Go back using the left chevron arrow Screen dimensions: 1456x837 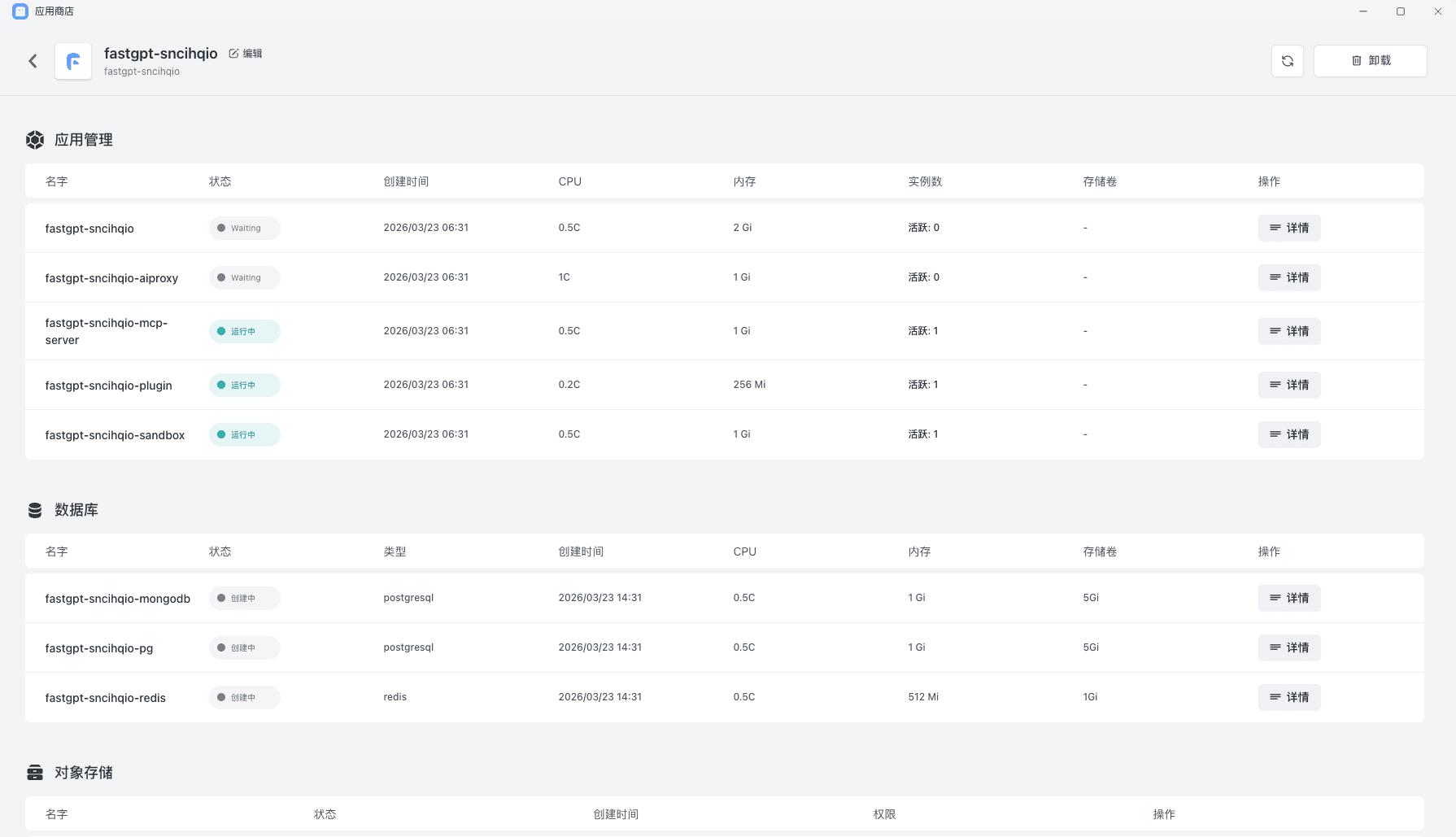pos(33,61)
